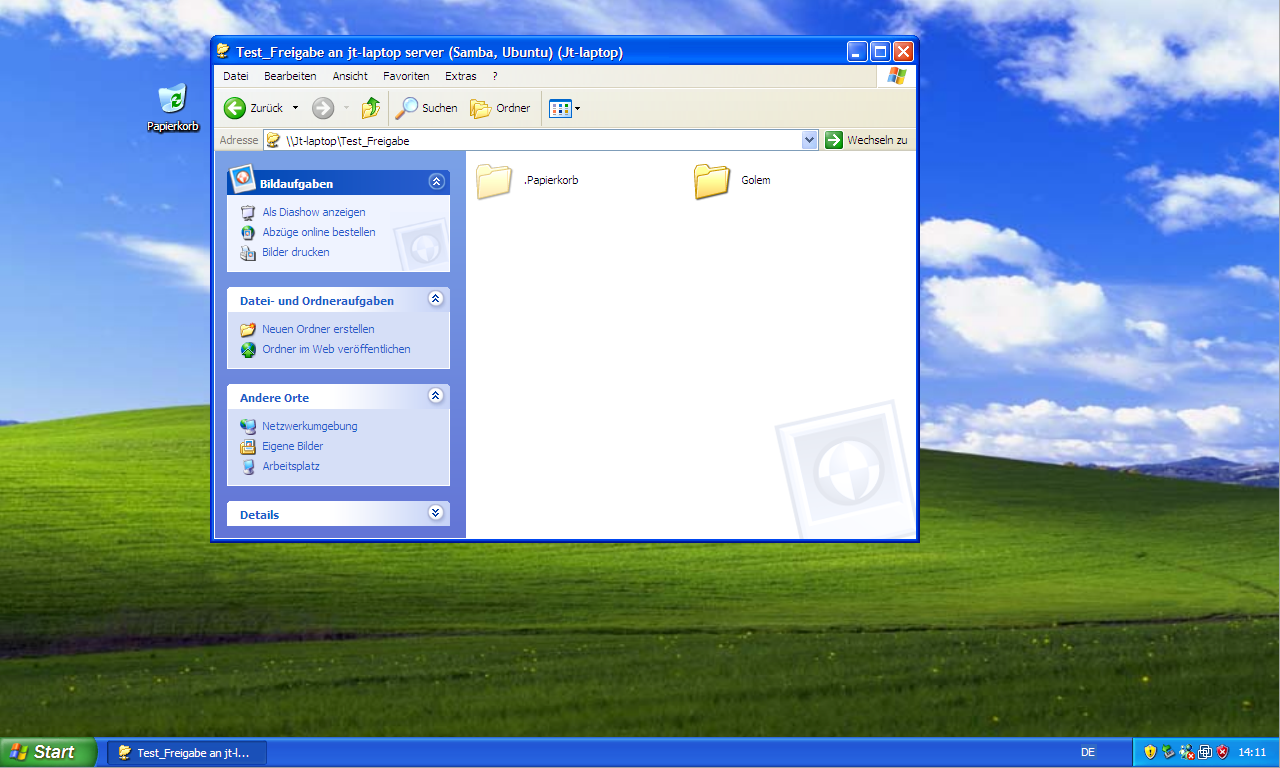The height and width of the screenshot is (768, 1280).
Task: Maximize the Test_Freigabe explorer window
Action: [880, 51]
